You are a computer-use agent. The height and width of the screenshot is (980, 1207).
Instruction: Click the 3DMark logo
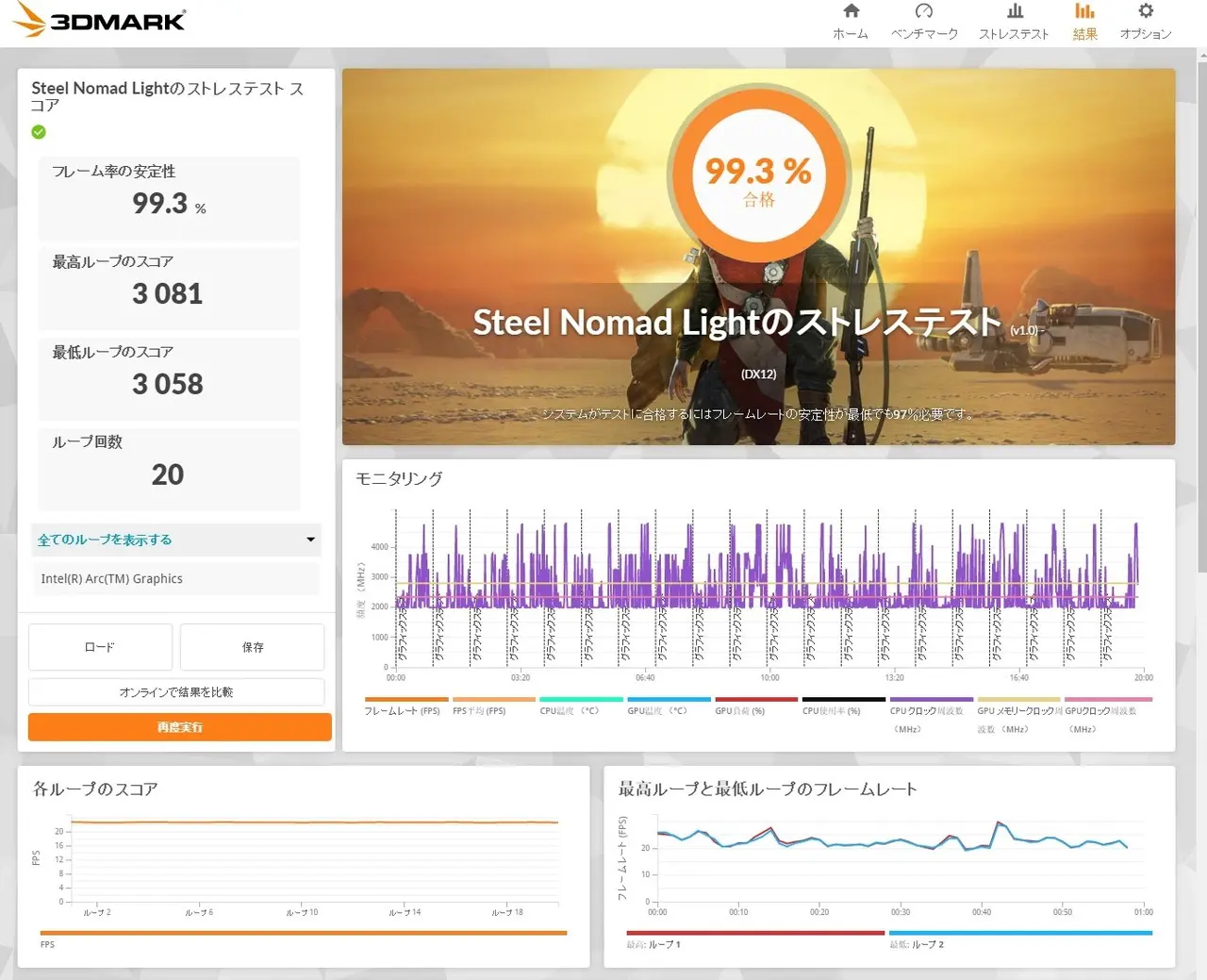[100, 21]
